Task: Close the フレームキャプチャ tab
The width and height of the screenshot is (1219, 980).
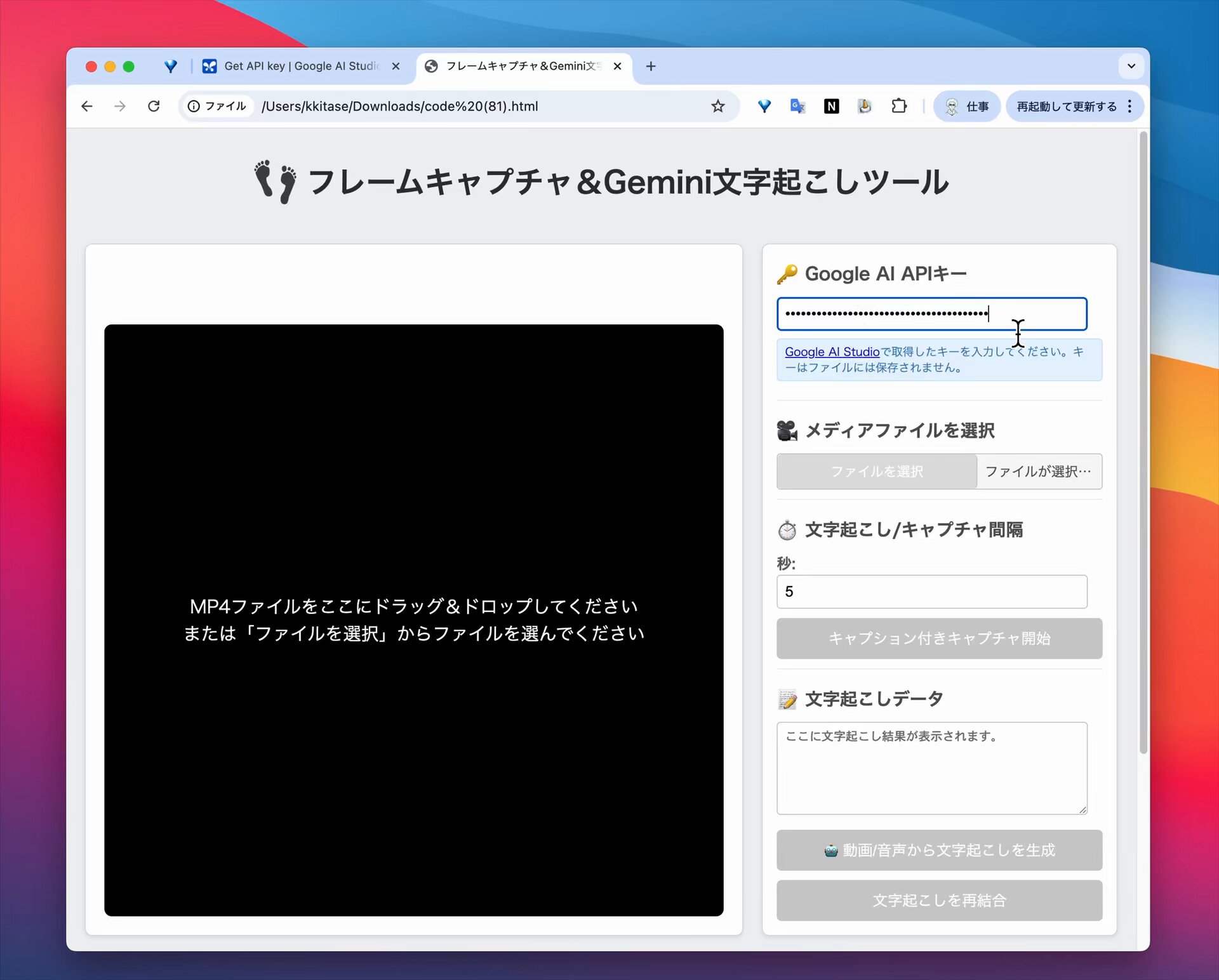Action: point(617,66)
